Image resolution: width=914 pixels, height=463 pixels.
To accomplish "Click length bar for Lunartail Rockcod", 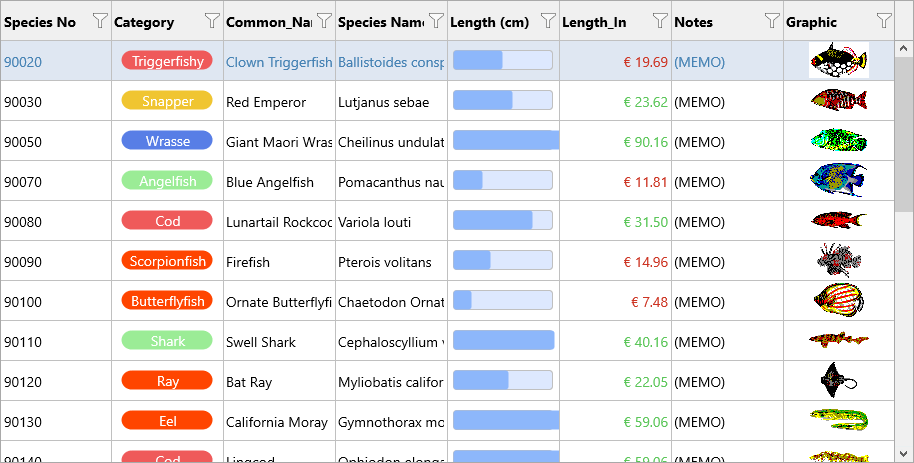I will click(502, 220).
